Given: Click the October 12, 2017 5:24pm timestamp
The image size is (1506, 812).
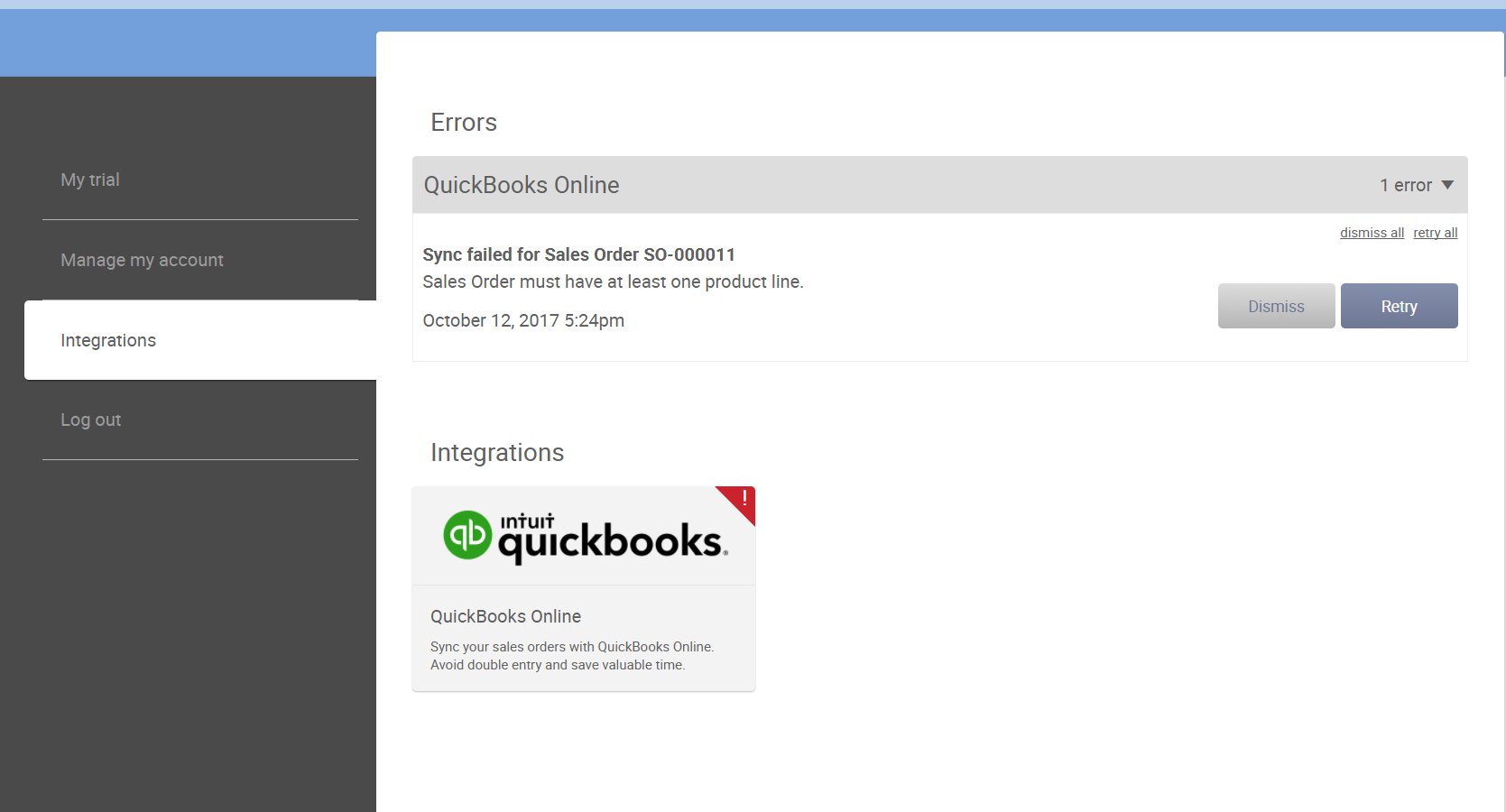Looking at the screenshot, I should tap(523, 320).
